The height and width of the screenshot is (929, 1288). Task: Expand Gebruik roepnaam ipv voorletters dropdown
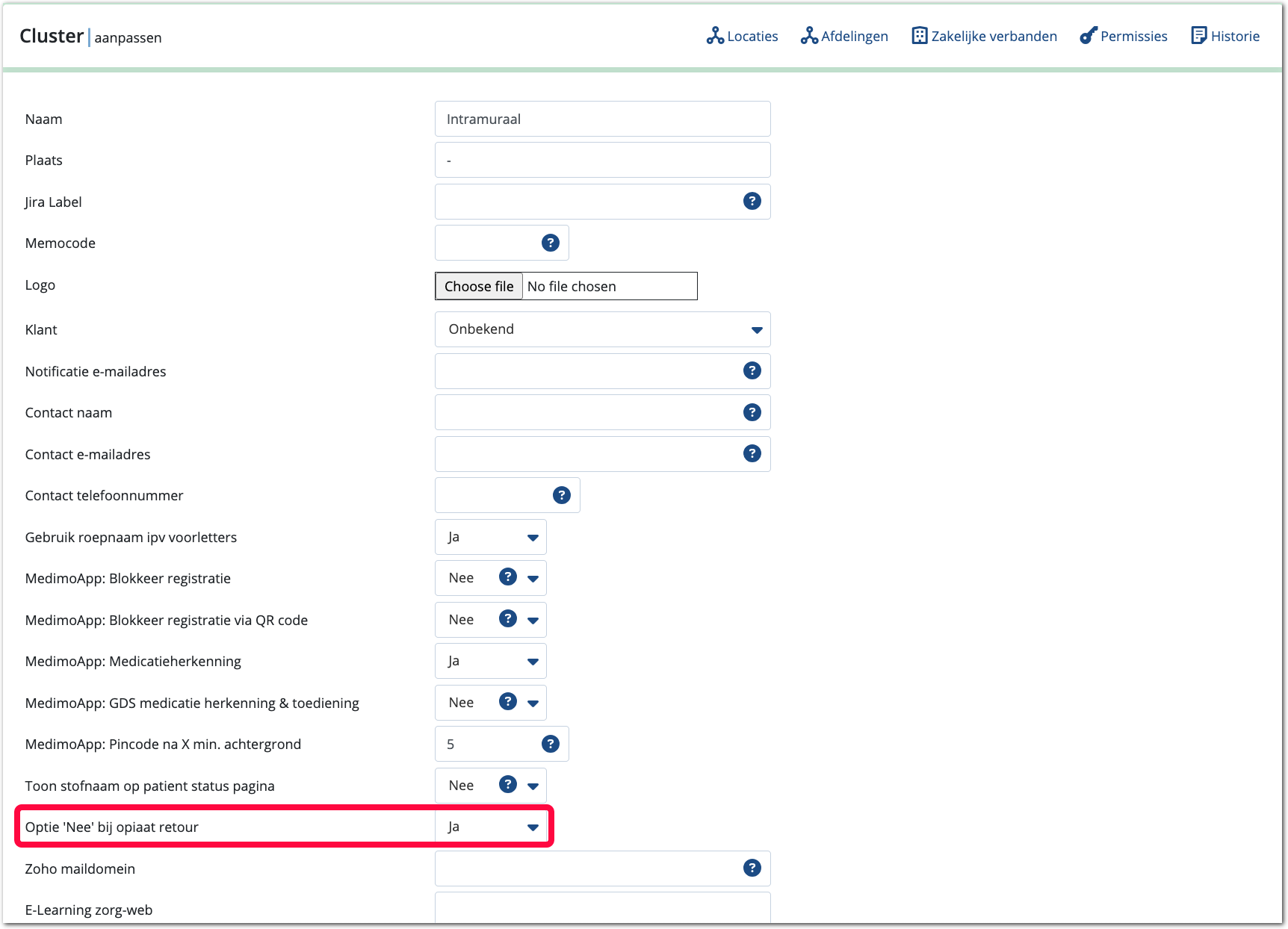click(x=491, y=537)
